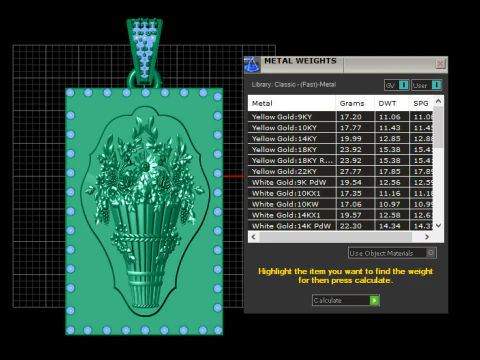Select the Yellow Gold:18KY R... row
The image size is (480, 360).
coord(341,160)
